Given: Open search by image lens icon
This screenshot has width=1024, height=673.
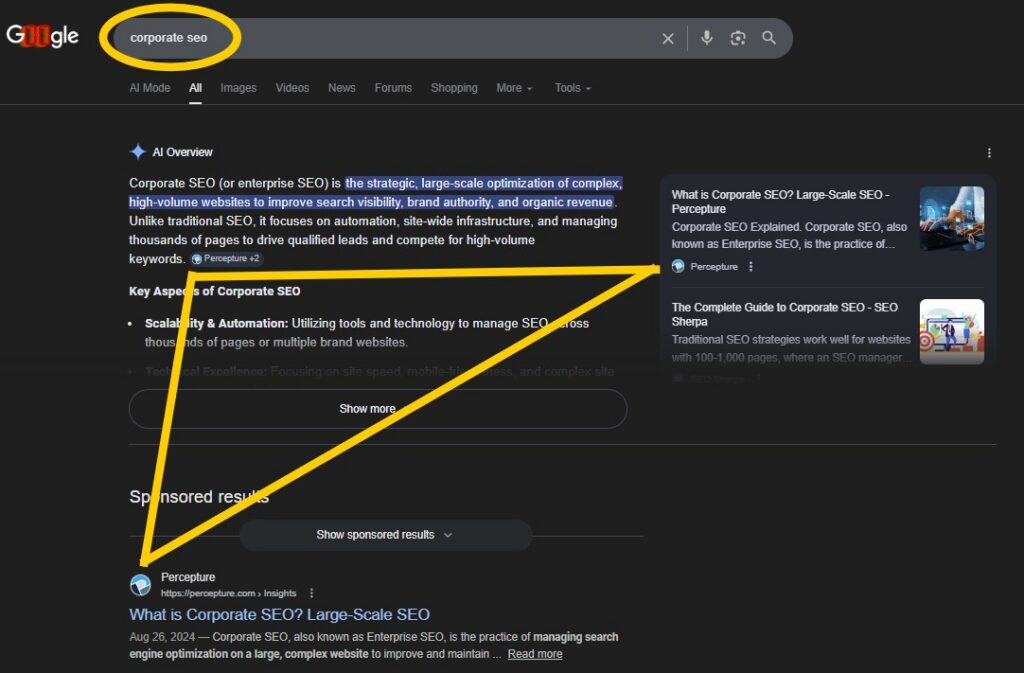Looking at the screenshot, I should coord(738,38).
